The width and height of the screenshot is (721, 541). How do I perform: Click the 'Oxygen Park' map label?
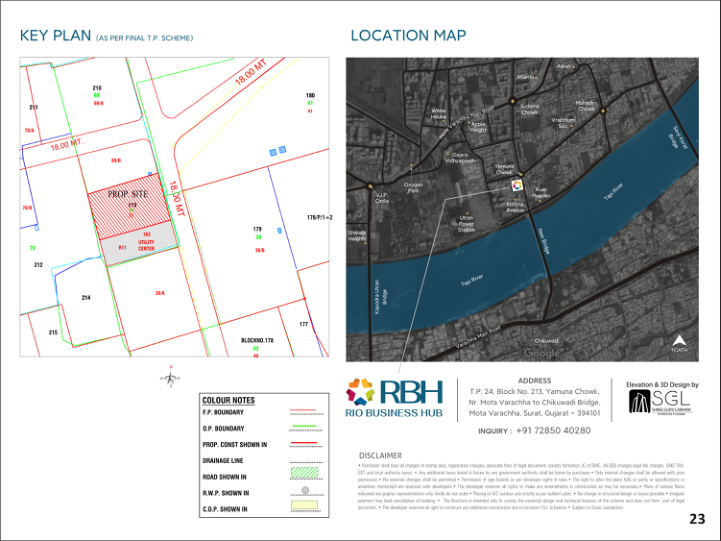coord(413,188)
